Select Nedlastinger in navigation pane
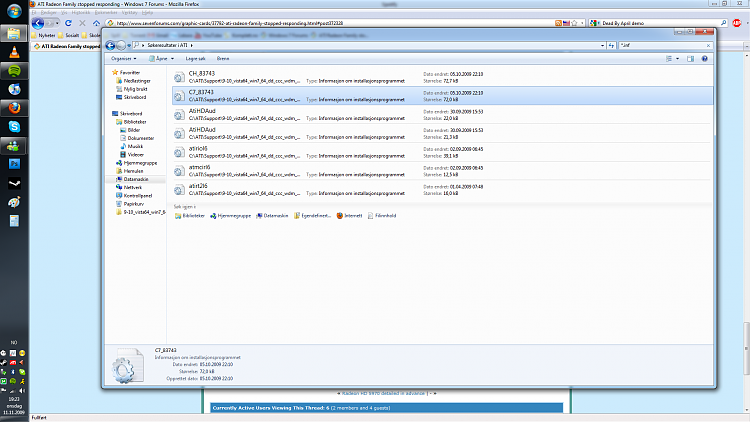This screenshot has height=422, width=750. coord(133,81)
